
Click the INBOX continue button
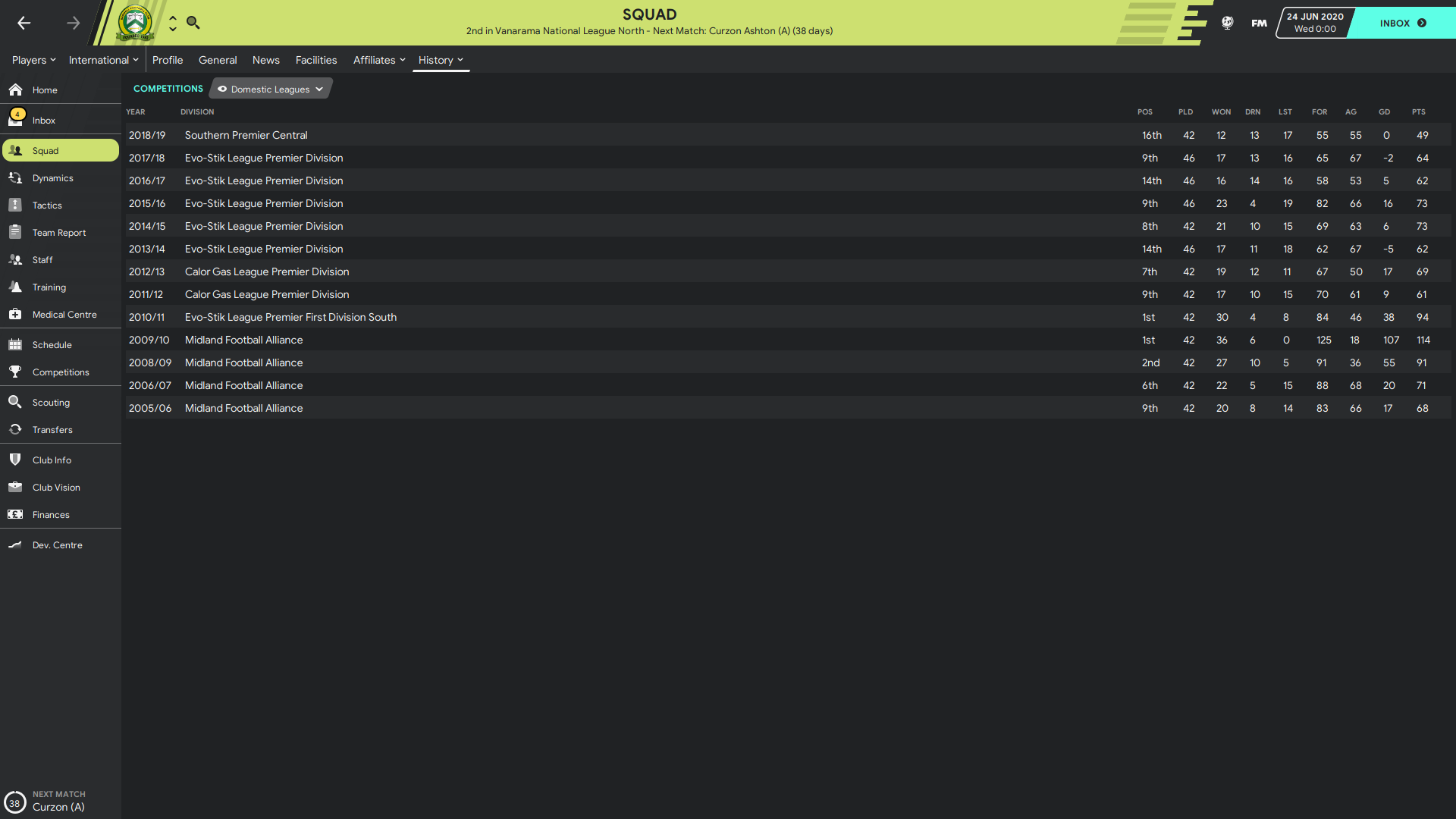1403,23
